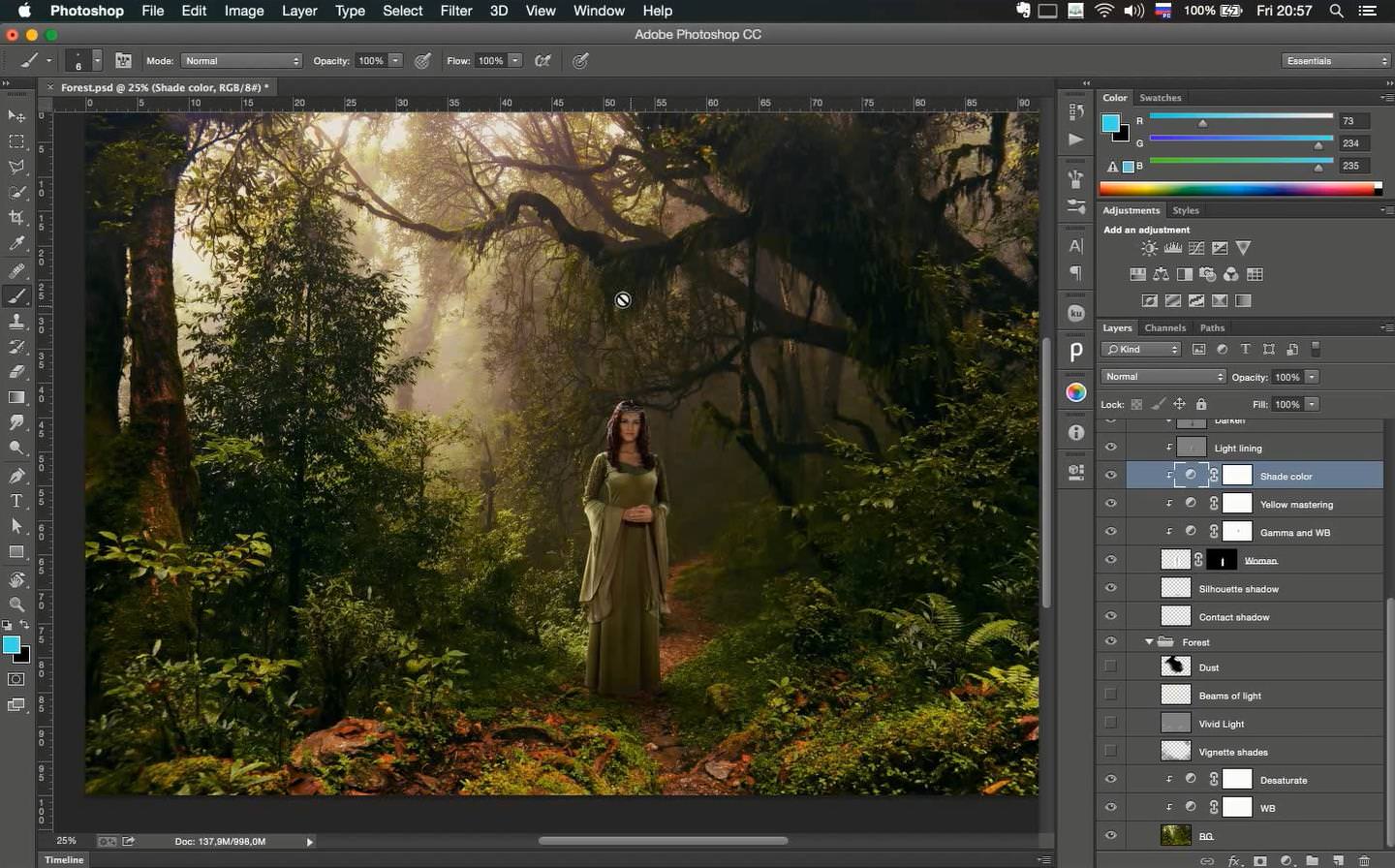Open the Info panel icon

tap(1075, 432)
